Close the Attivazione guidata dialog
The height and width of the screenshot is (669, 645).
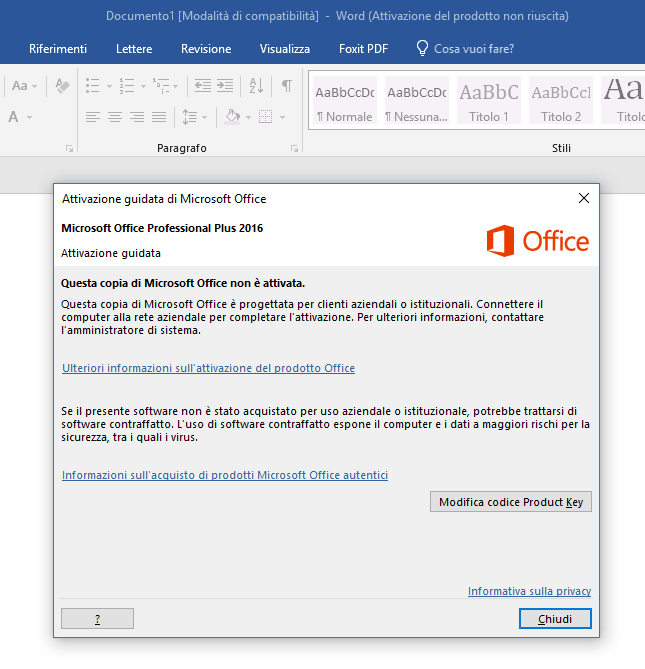(x=584, y=198)
